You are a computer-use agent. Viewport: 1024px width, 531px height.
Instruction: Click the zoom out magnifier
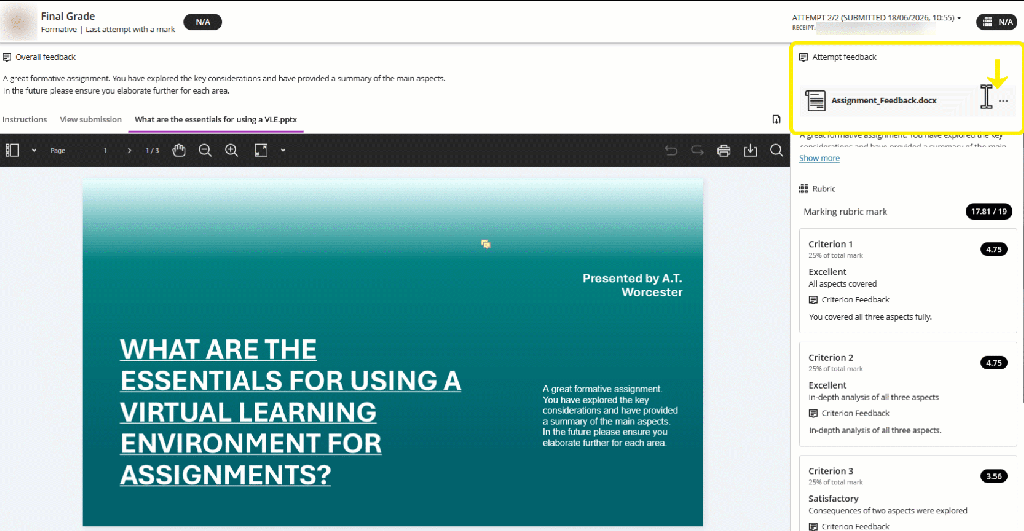point(205,150)
